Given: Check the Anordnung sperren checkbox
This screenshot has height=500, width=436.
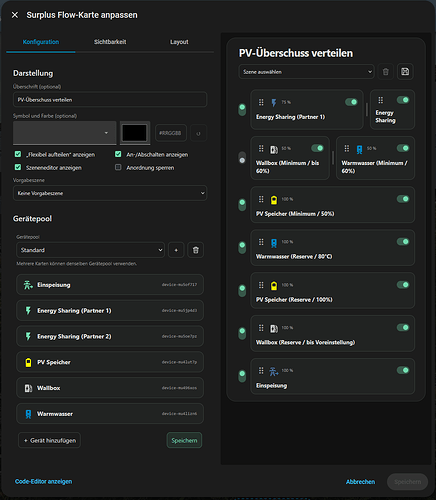Looking at the screenshot, I should point(118,167).
